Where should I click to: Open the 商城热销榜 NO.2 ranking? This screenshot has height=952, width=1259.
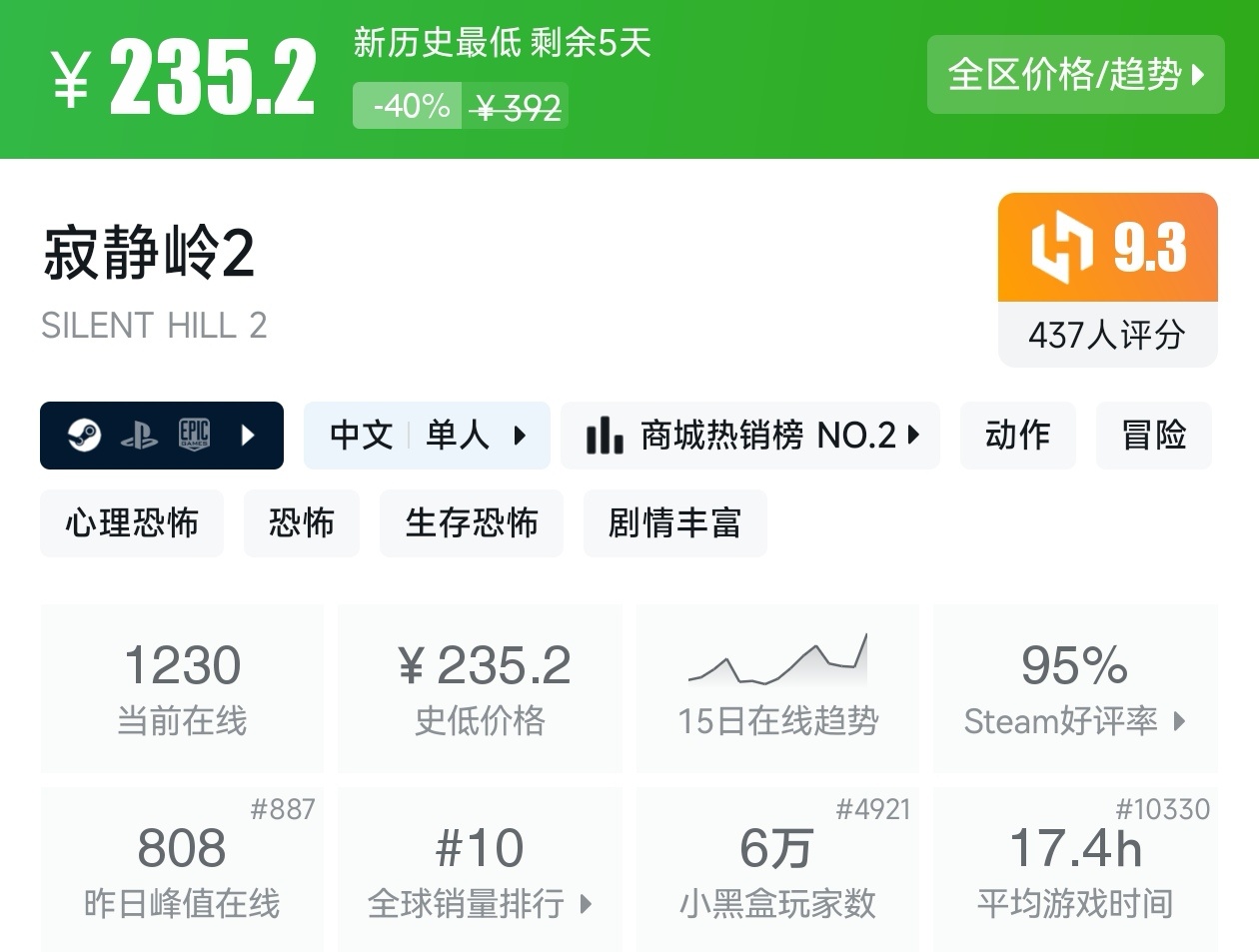[x=750, y=435]
